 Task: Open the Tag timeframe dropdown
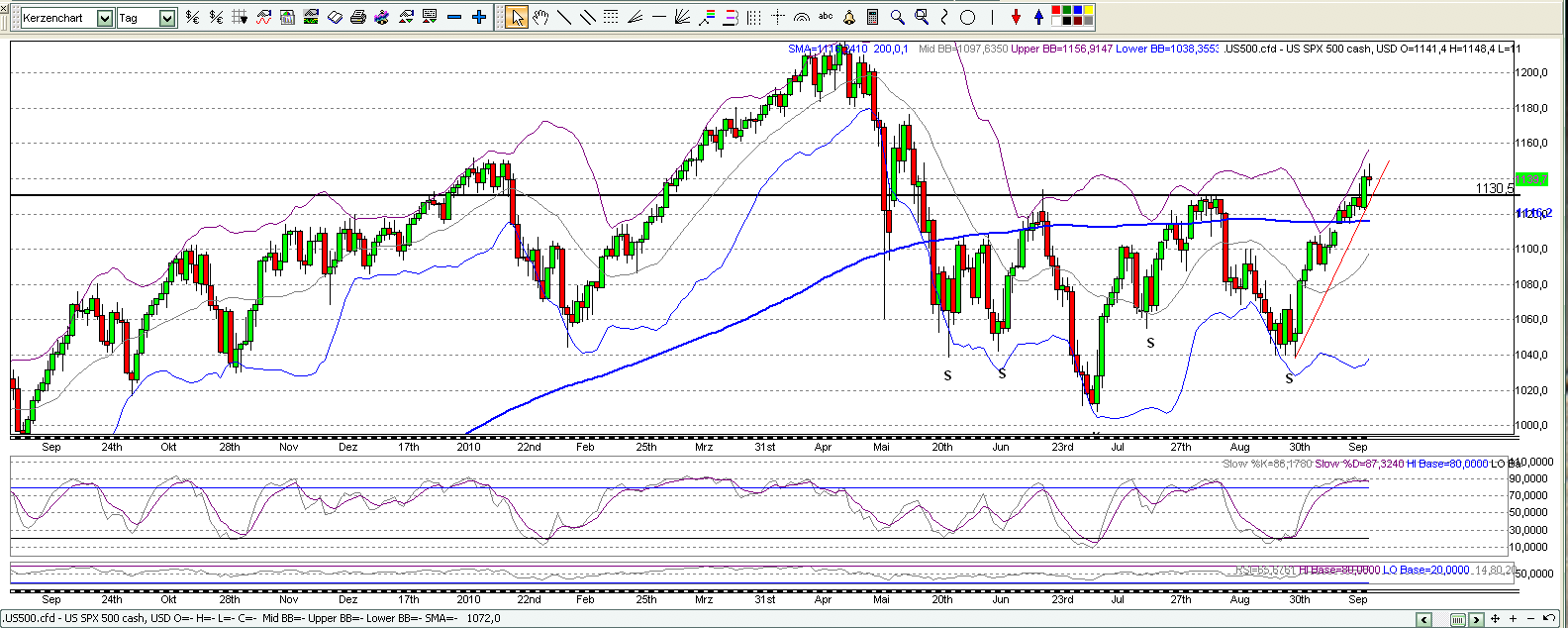click(167, 18)
